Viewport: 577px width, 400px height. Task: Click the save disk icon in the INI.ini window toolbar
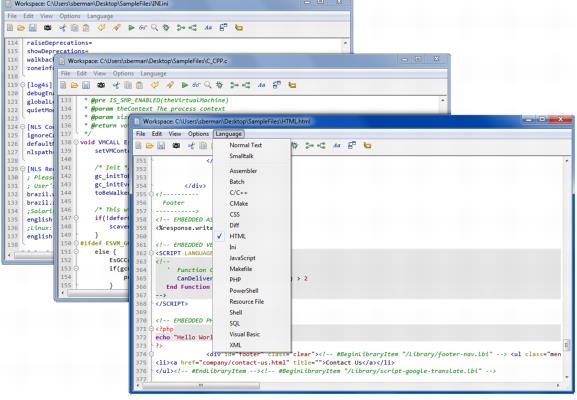(32, 28)
